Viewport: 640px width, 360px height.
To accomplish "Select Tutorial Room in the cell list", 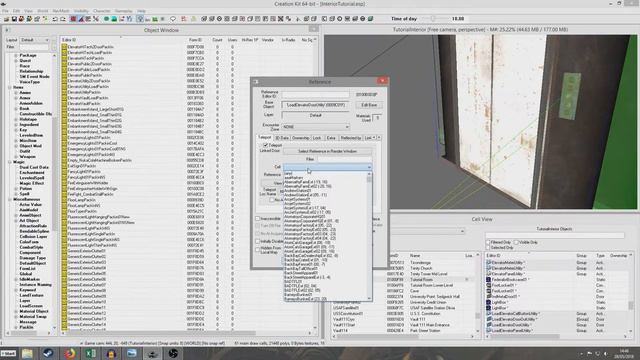I will click(421, 280).
